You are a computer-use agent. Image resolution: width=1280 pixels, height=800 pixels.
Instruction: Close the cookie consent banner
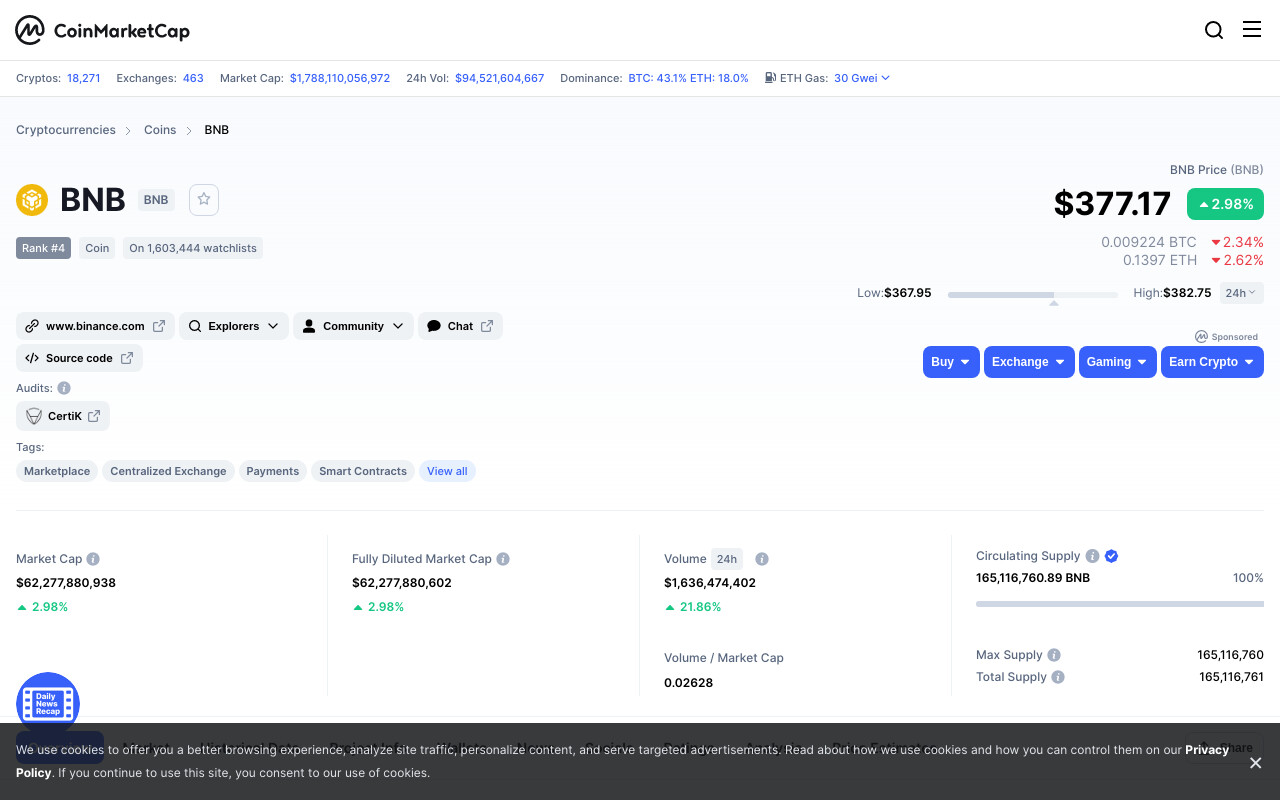tap(1256, 763)
